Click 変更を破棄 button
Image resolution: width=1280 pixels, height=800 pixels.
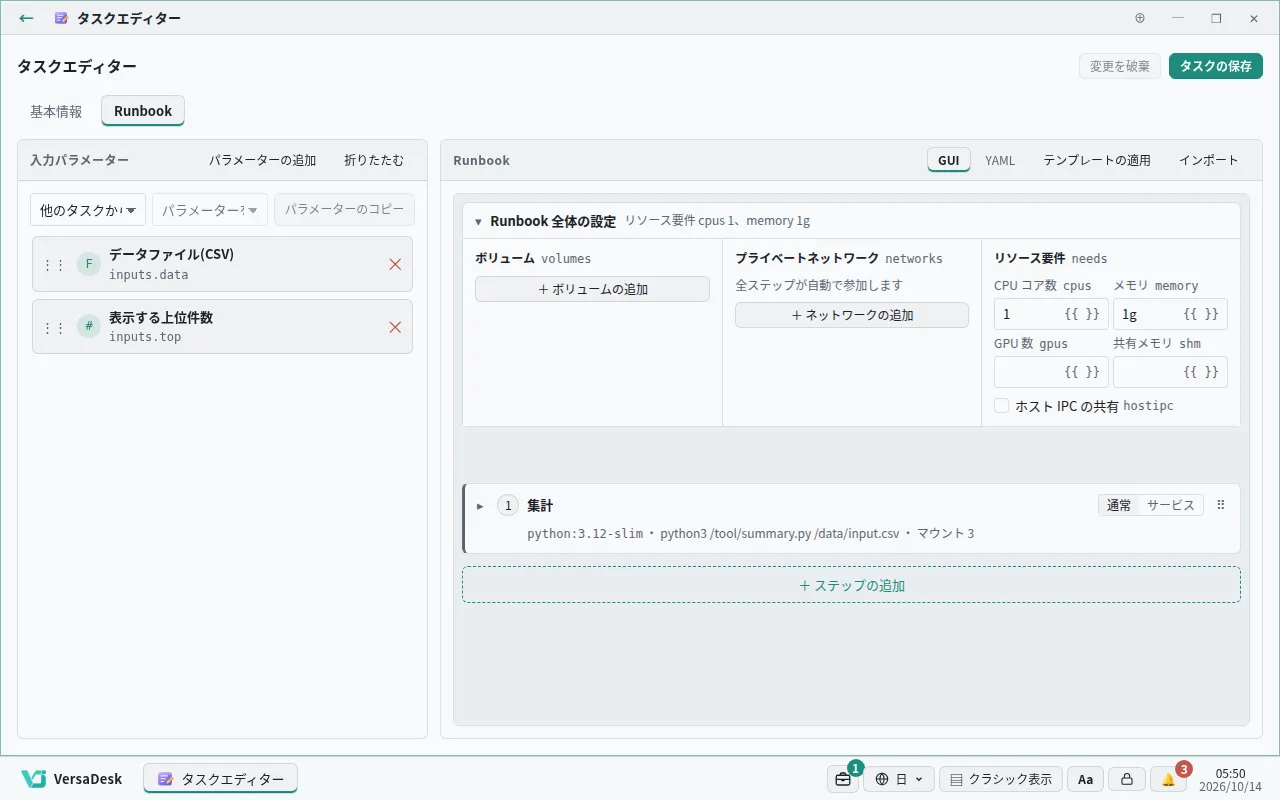click(1120, 66)
